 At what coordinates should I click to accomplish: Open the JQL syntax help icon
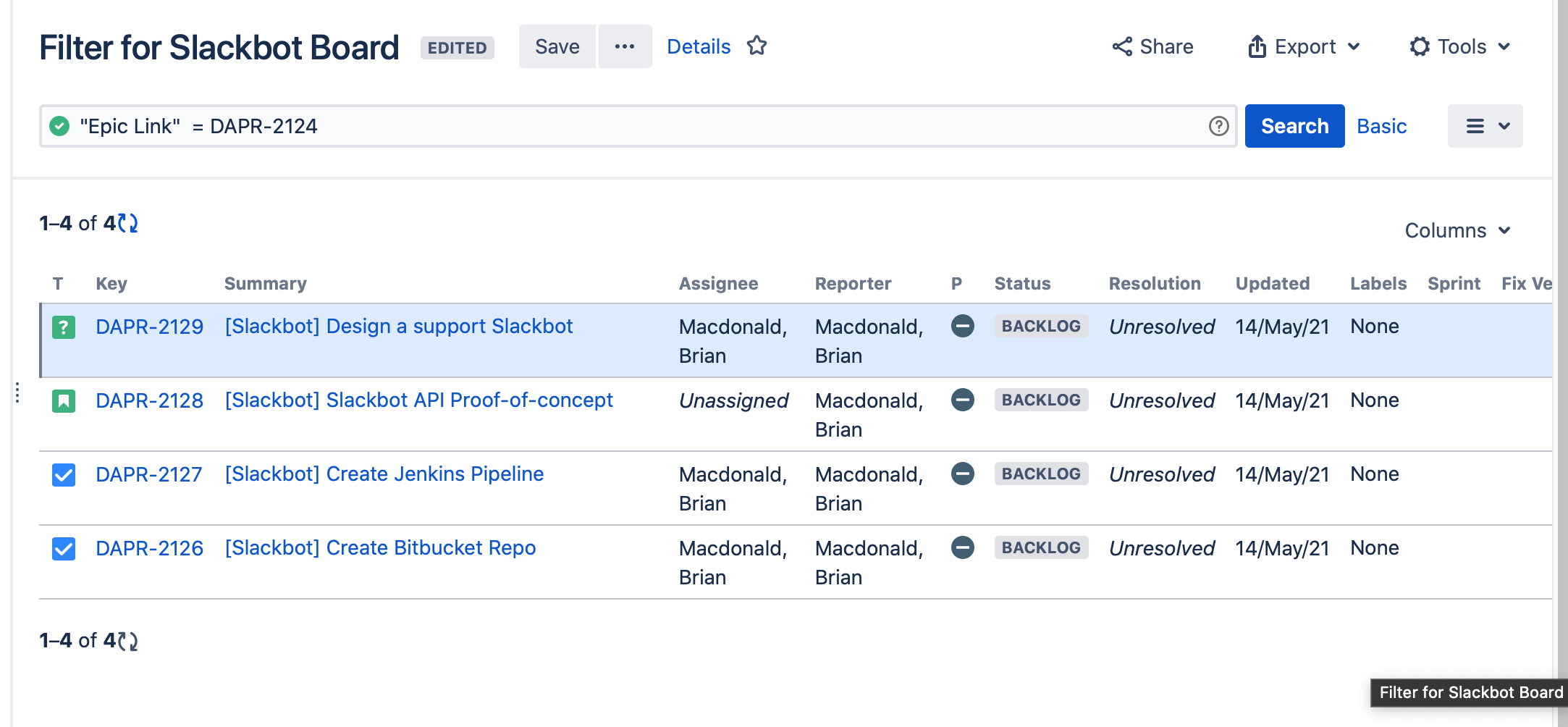click(x=1218, y=126)
